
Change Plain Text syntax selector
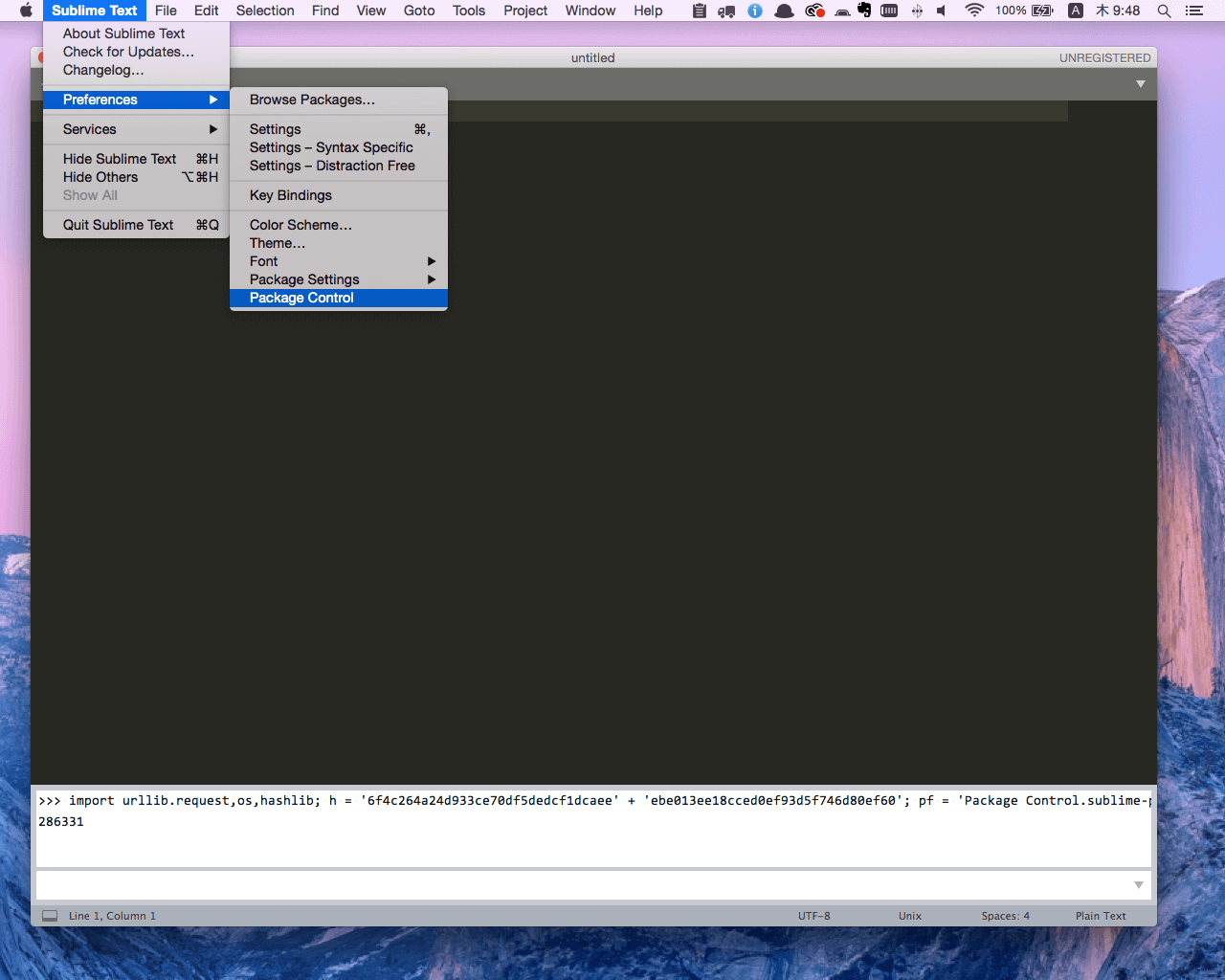coord(1101,916)
